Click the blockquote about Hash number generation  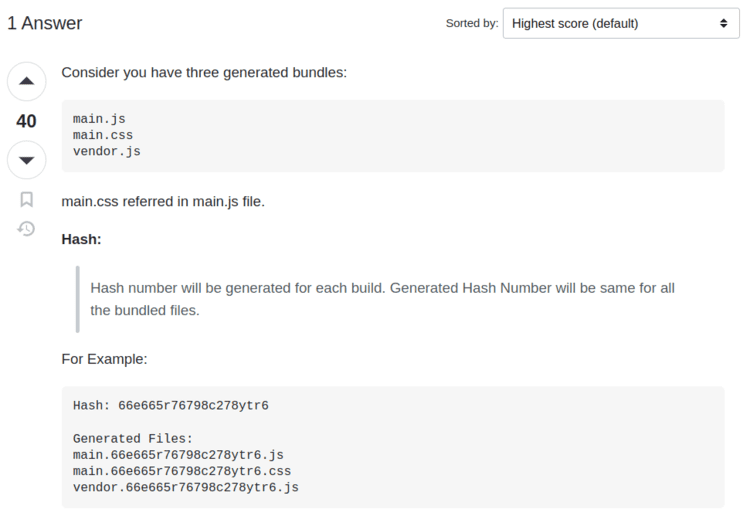tap(382, 299)
